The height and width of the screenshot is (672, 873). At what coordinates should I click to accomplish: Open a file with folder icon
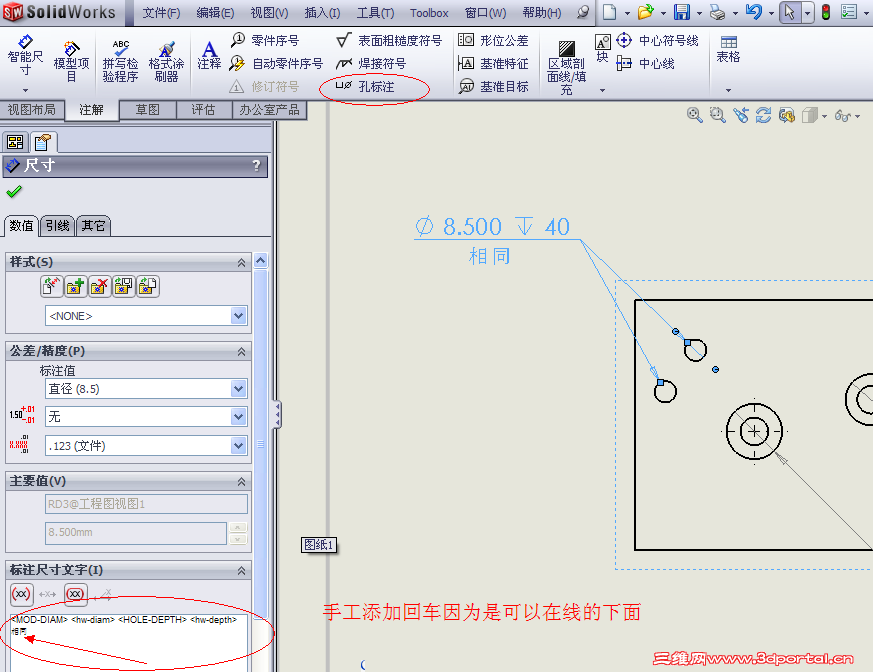645,12
